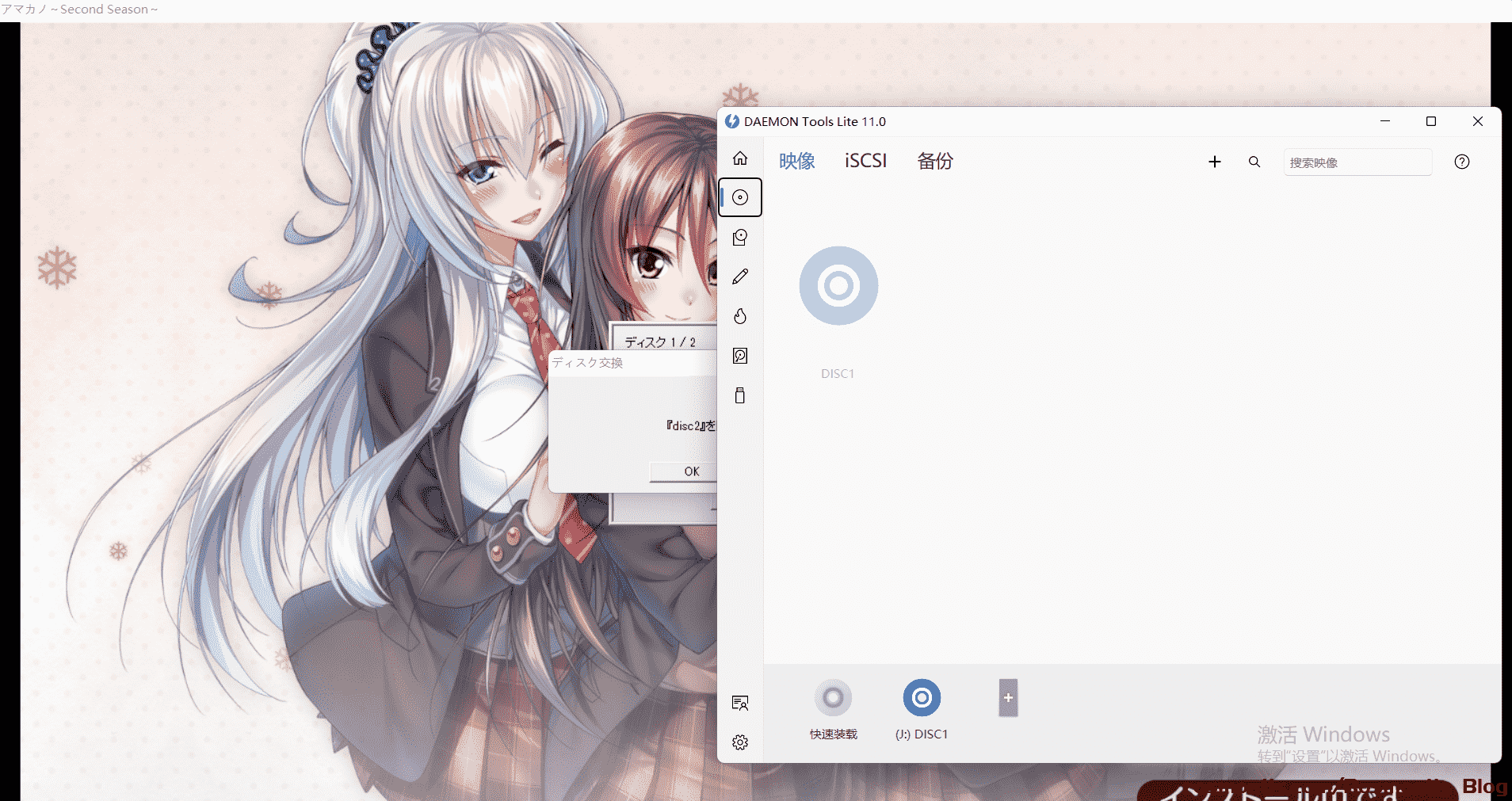Open the help question mark icon
1512x801 pixels.
click(x=1462, y=162)
